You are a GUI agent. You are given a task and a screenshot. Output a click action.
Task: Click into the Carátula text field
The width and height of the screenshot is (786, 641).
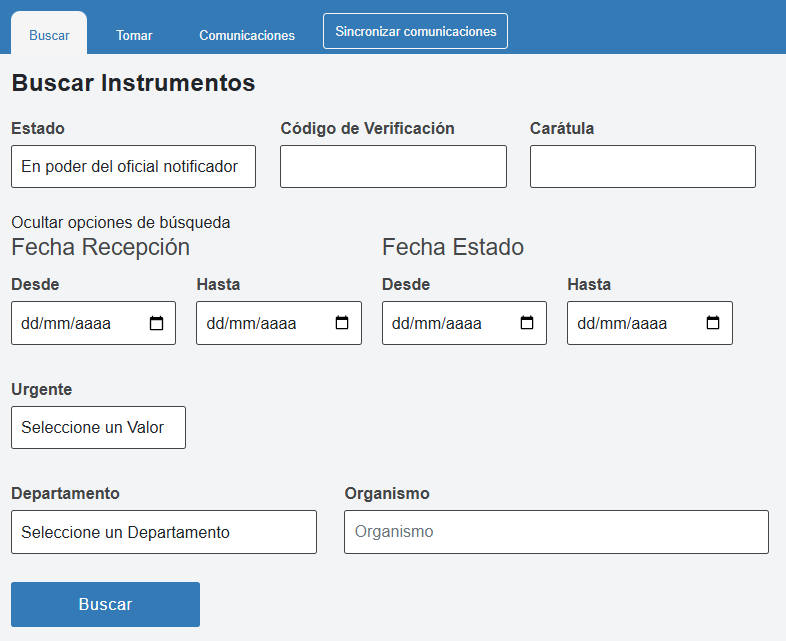(x=642, y=167)
